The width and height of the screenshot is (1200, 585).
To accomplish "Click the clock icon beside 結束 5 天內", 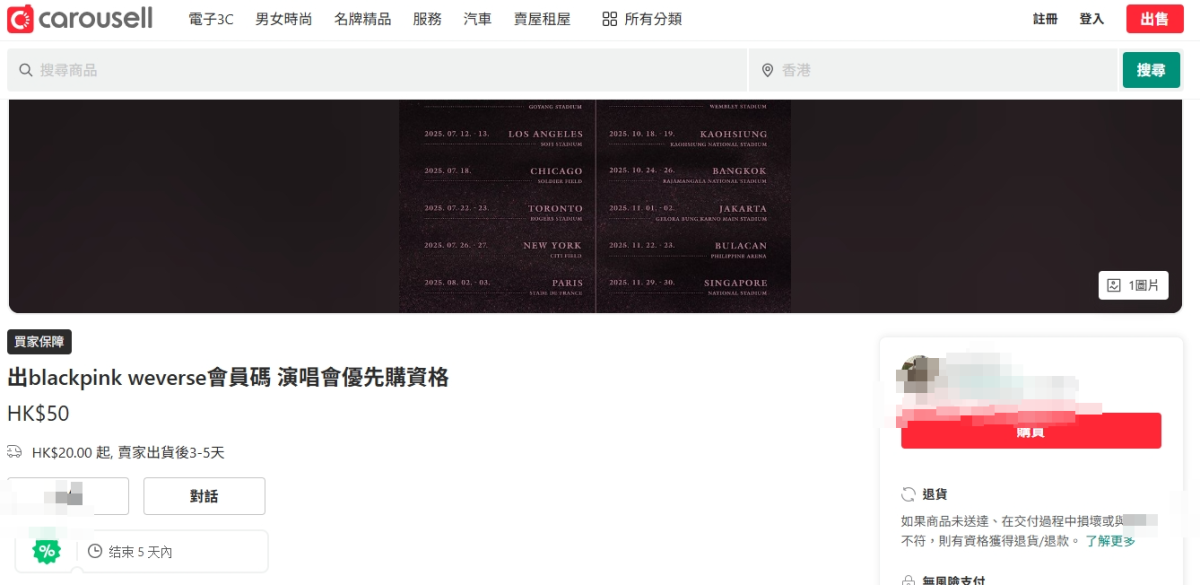I will click(x=95, y=551).
